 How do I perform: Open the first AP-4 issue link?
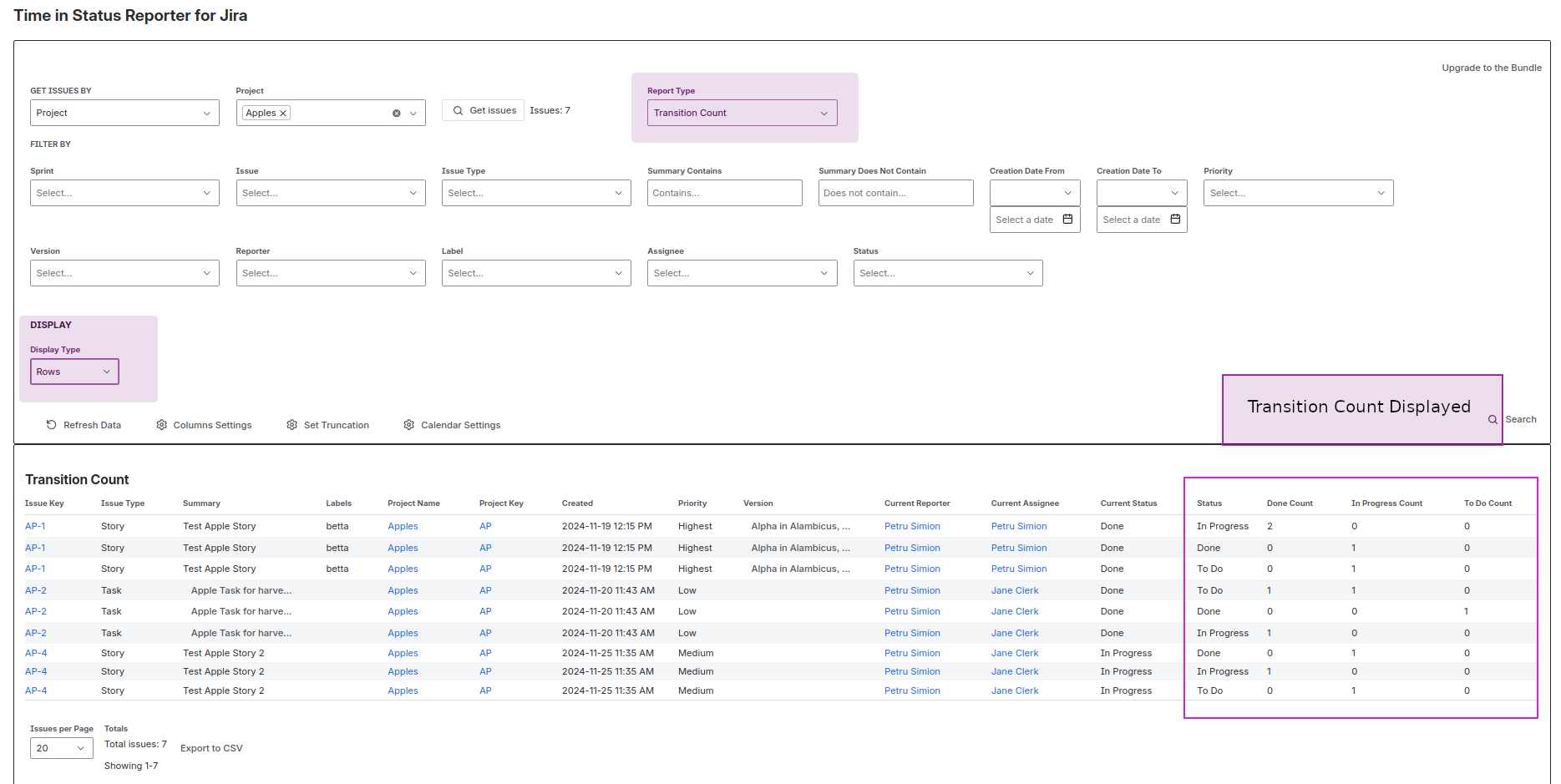tap(36, 653)
